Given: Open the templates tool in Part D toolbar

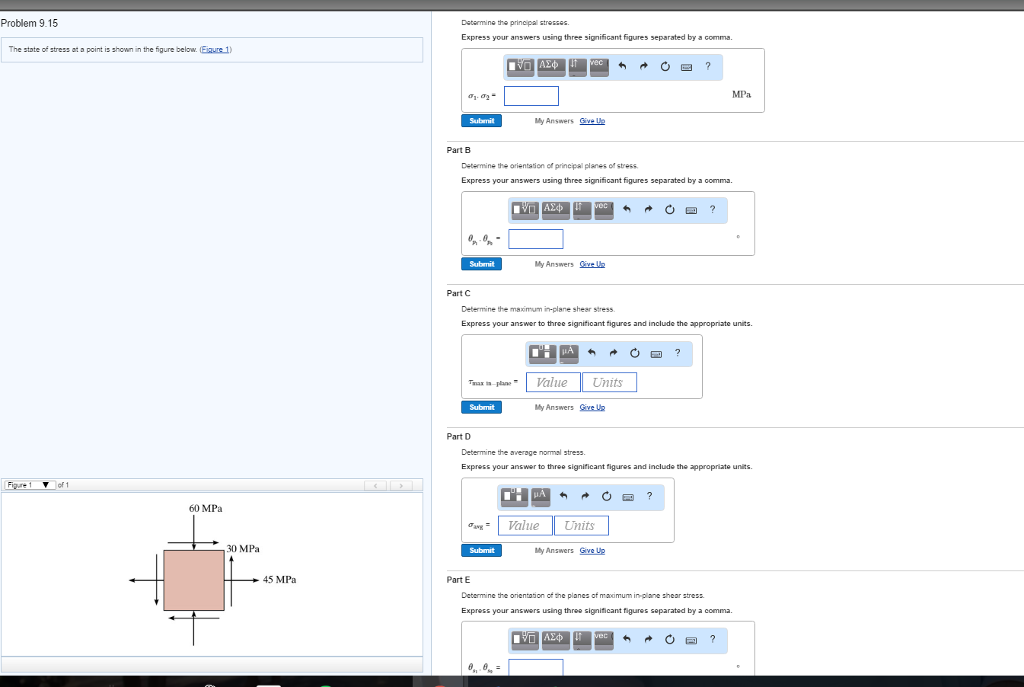Looking at the screenshot, I should click(515, 496).
